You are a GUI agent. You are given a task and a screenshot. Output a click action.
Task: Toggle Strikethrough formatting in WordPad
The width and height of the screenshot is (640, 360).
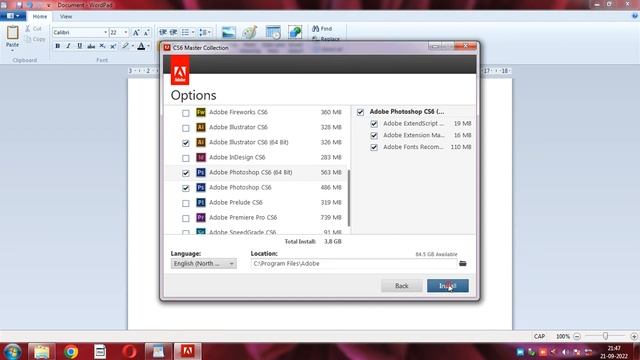tap(91, 46)
